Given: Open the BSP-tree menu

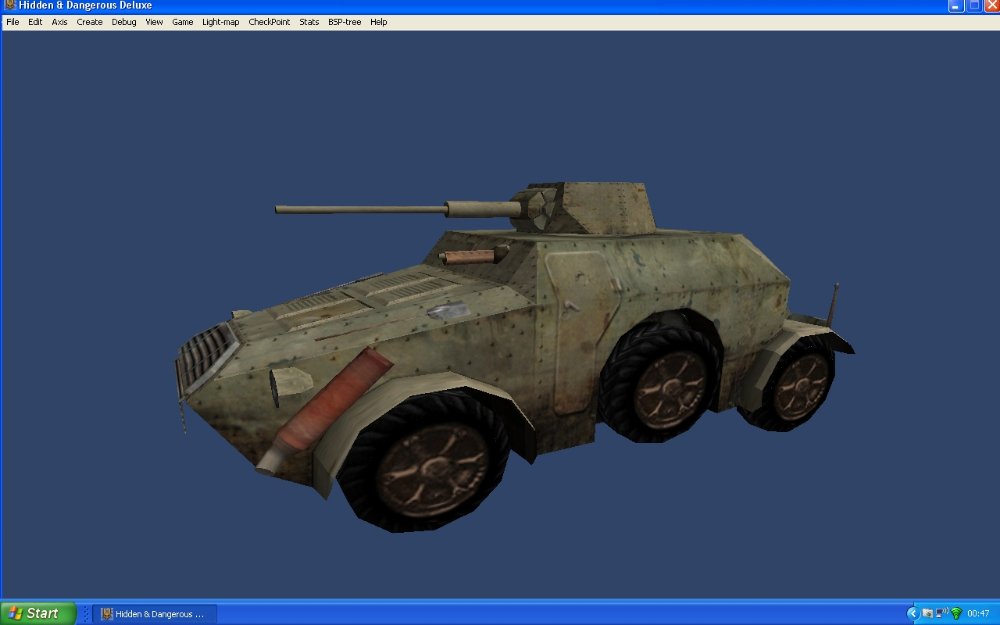Looking at the screenshot, I should pos(345,22).
